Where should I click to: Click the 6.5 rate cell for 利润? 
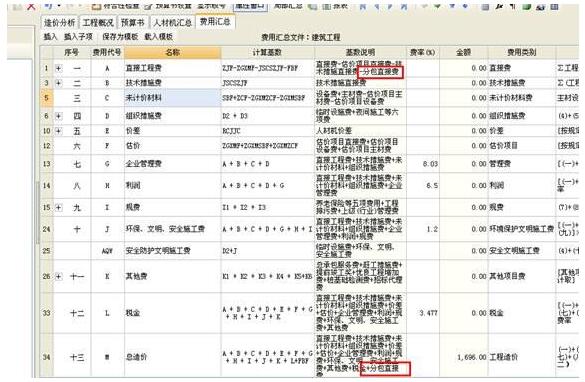423,185
